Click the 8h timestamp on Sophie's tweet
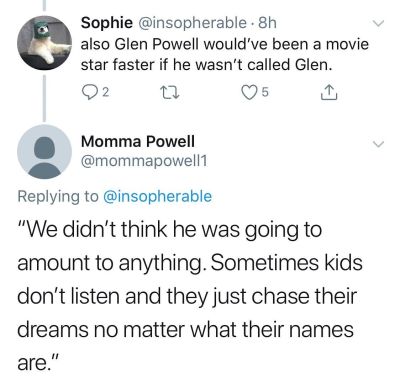Viewport: 400px width, 384px height. pyautogui.click(x=268, y=23)
